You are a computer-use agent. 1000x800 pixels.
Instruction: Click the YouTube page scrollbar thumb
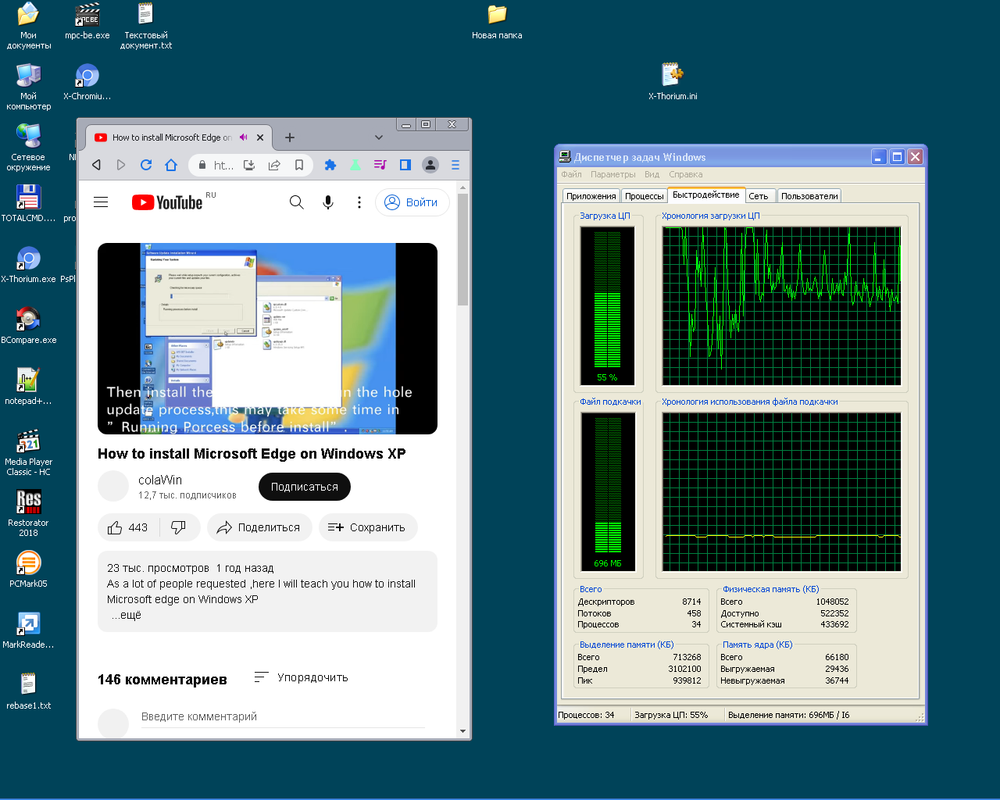coord(463,249)
